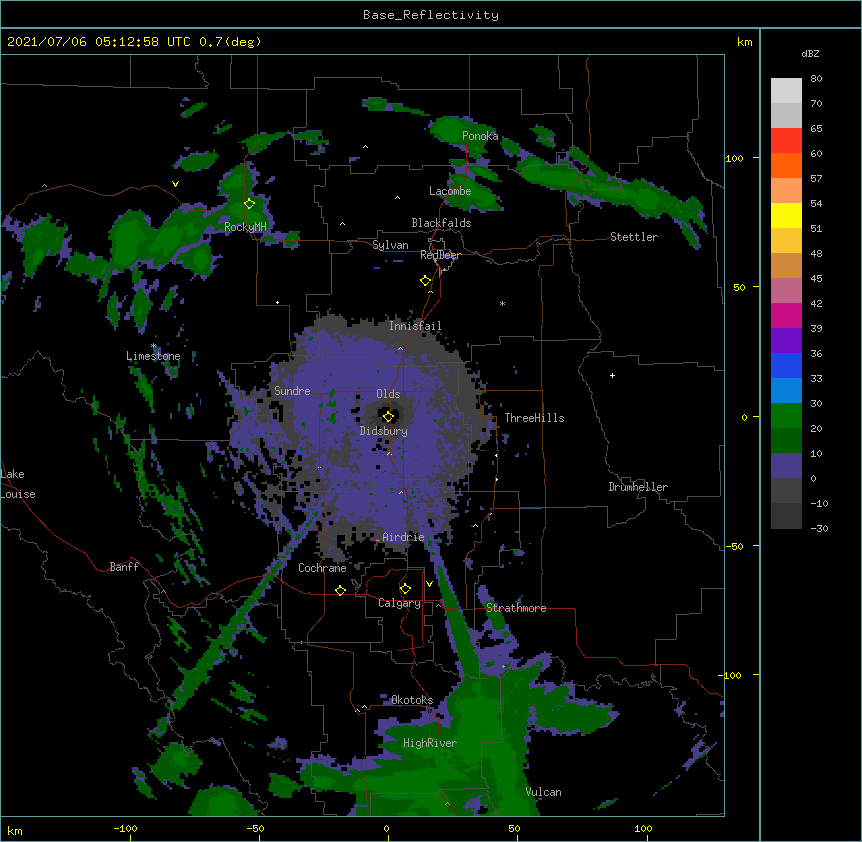This screenshot has height=842, width=862.
Task: Click the Stettler city label
Action: pyautogui.click(x=634, y=237)
